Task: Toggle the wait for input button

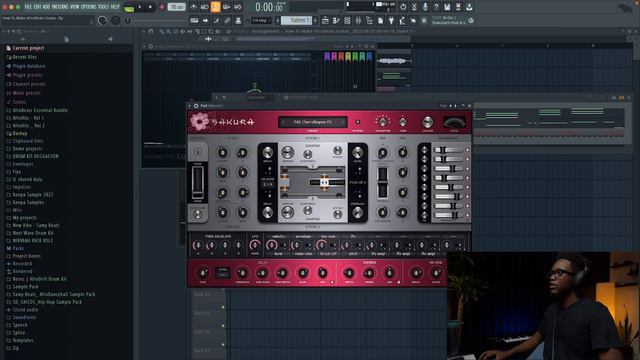Action: (204, 7)
